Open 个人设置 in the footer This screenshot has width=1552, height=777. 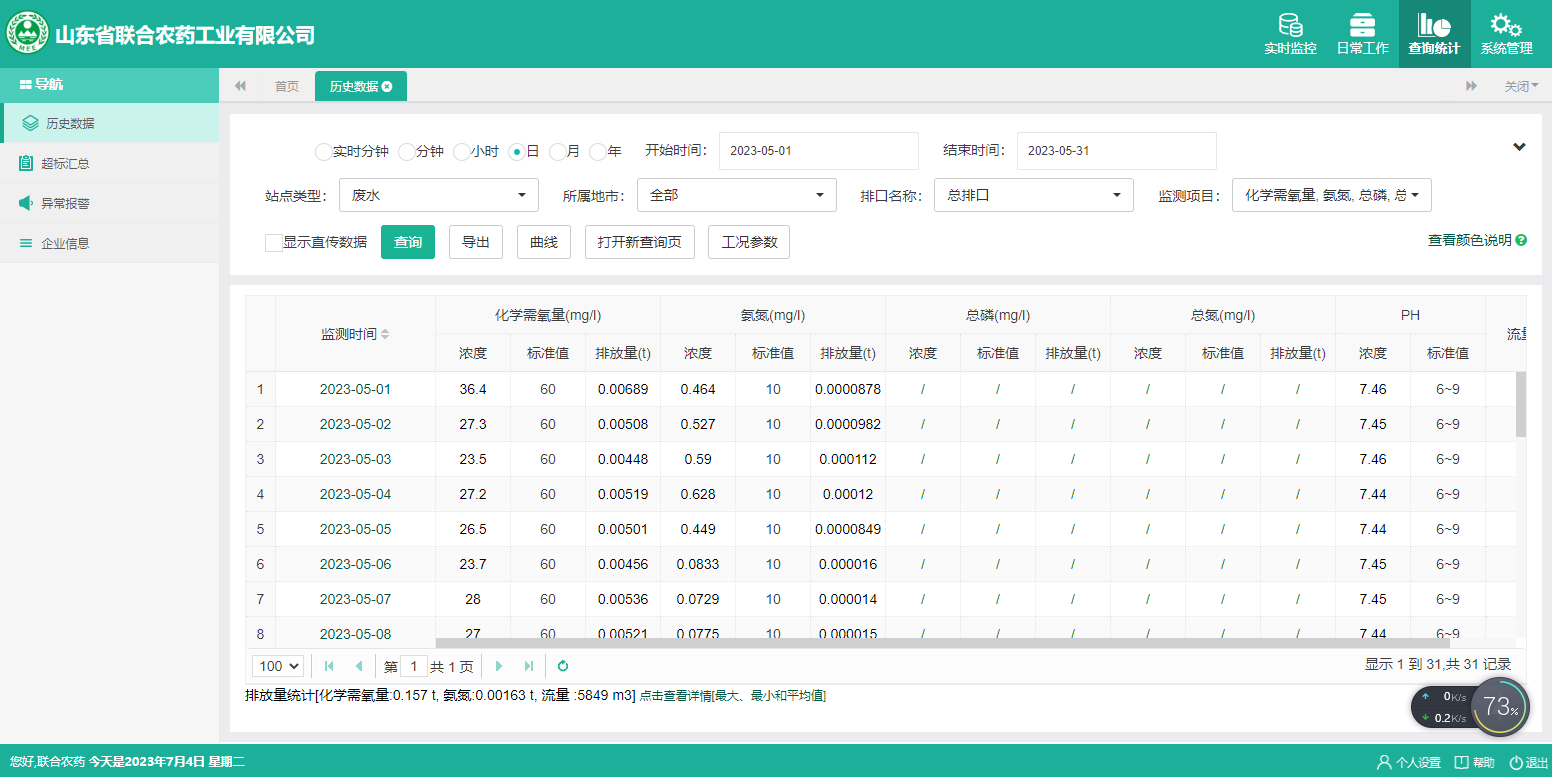1409,763
